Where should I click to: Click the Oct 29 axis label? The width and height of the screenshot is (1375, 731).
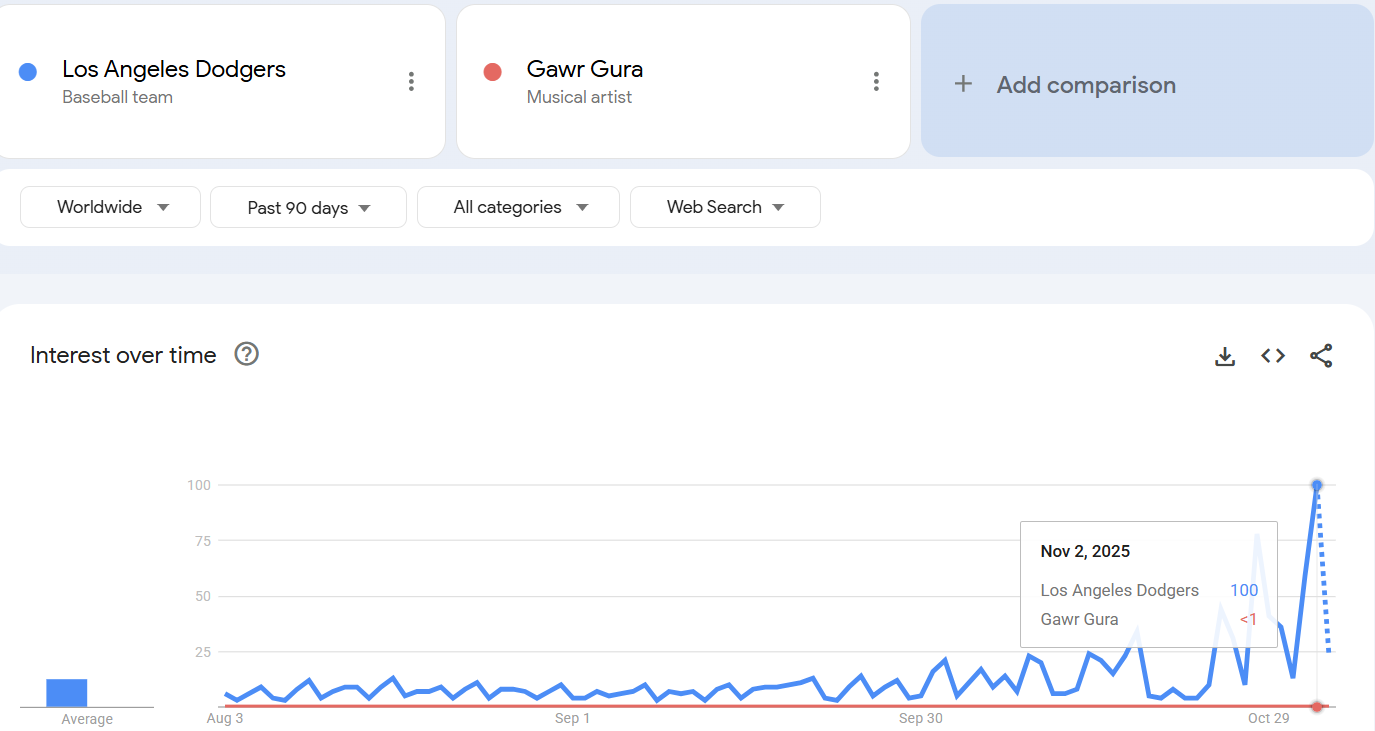pos(1268,718)
